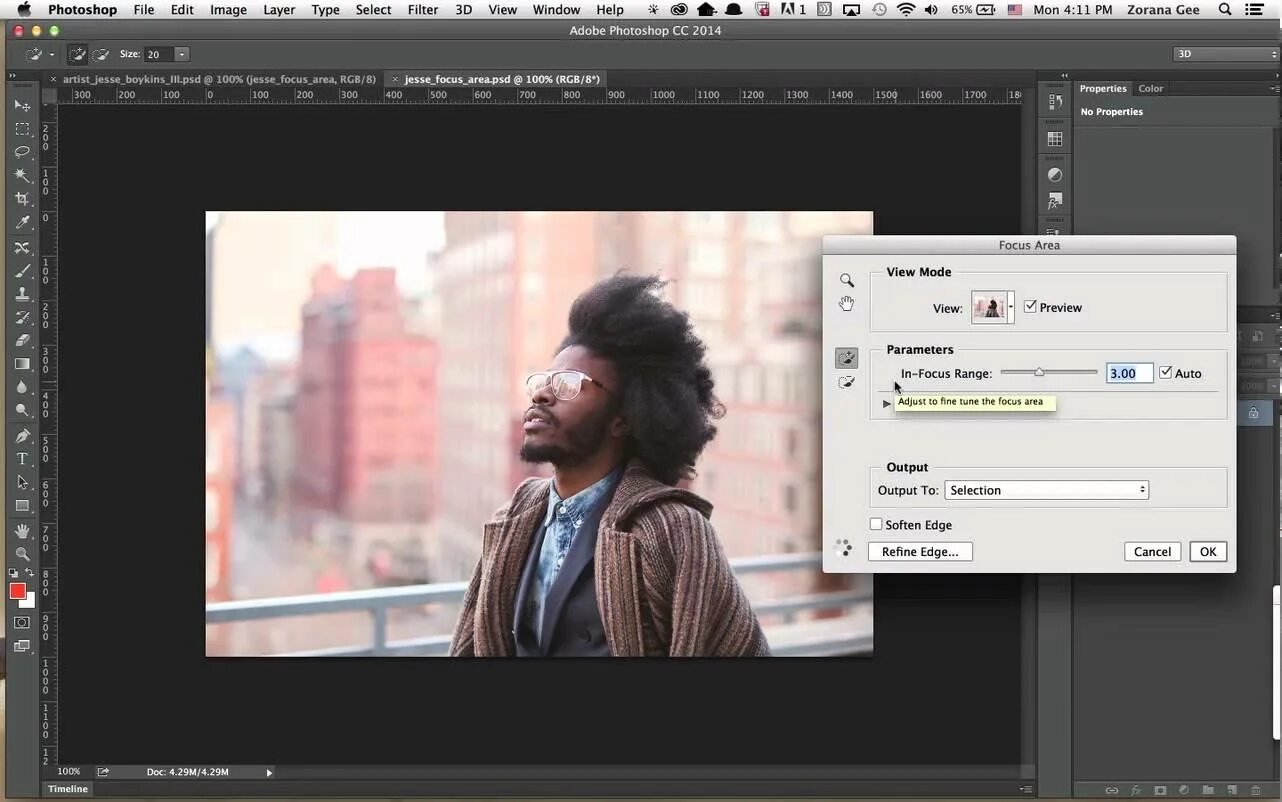Click the Refine Edge button
Viewport: 1282px width, 802px height.
(x=920, y=551)
